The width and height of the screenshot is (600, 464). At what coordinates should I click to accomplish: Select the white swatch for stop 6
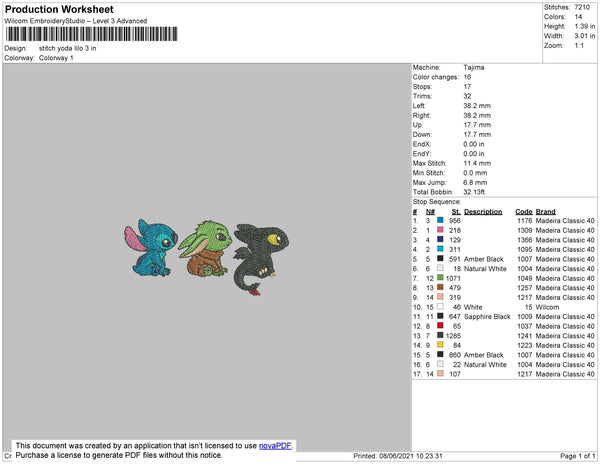(440, 268)
